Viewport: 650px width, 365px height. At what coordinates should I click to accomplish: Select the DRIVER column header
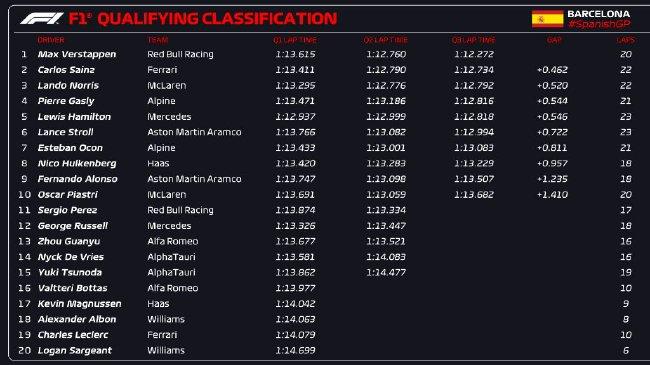point(51,40)
